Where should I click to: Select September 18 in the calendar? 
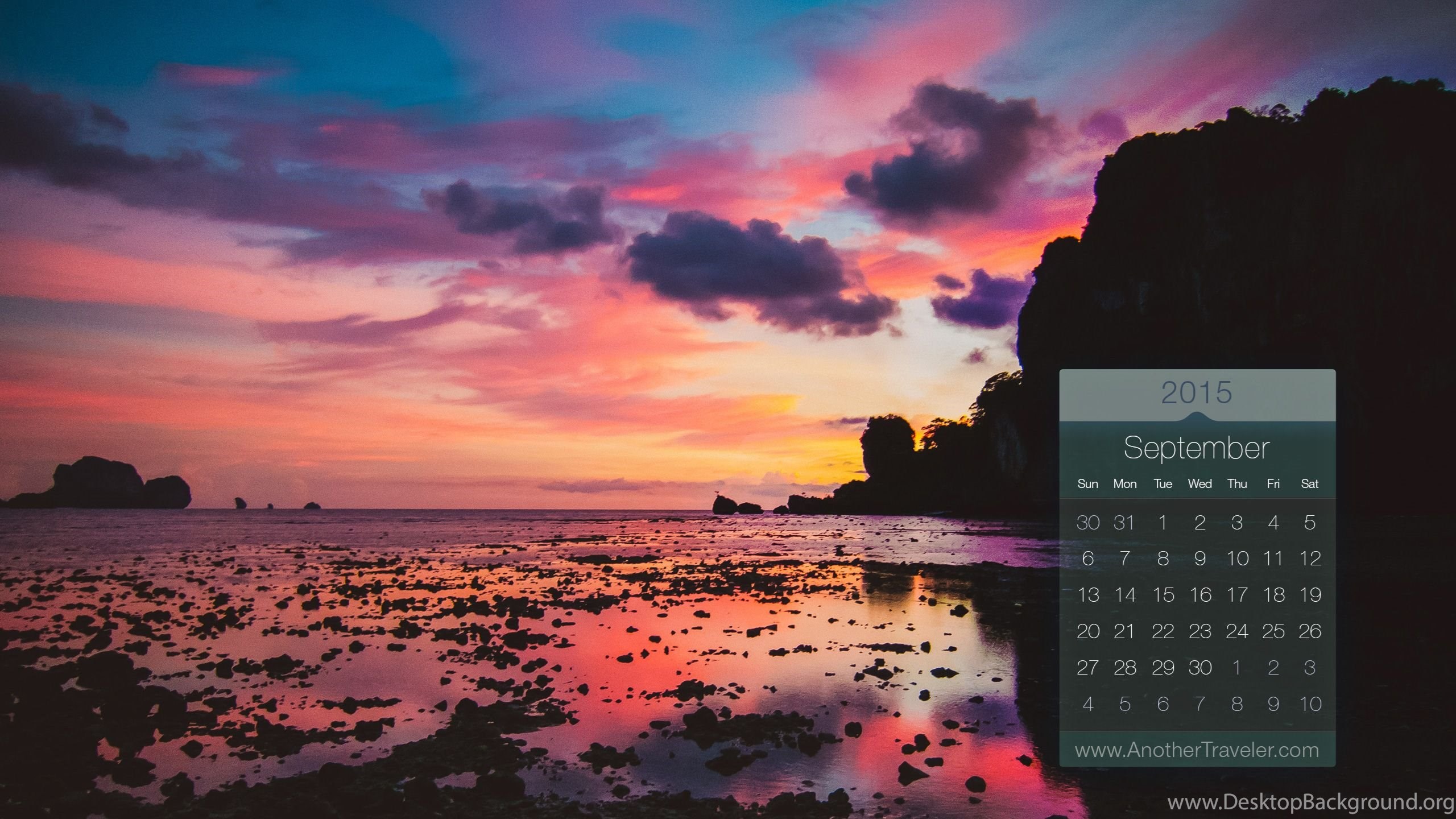(x=1274, y=595)
